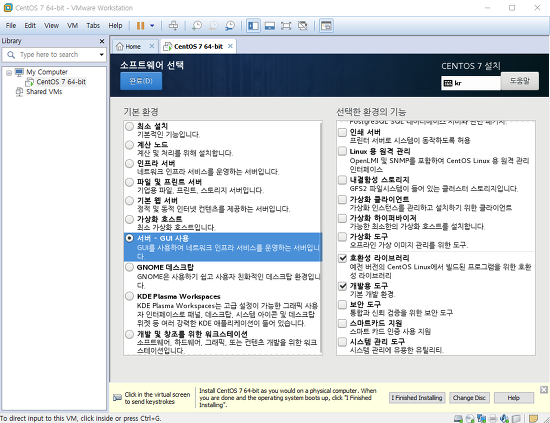Open the Help menu
The image size is (550, 423).
(x=115, y=26)
